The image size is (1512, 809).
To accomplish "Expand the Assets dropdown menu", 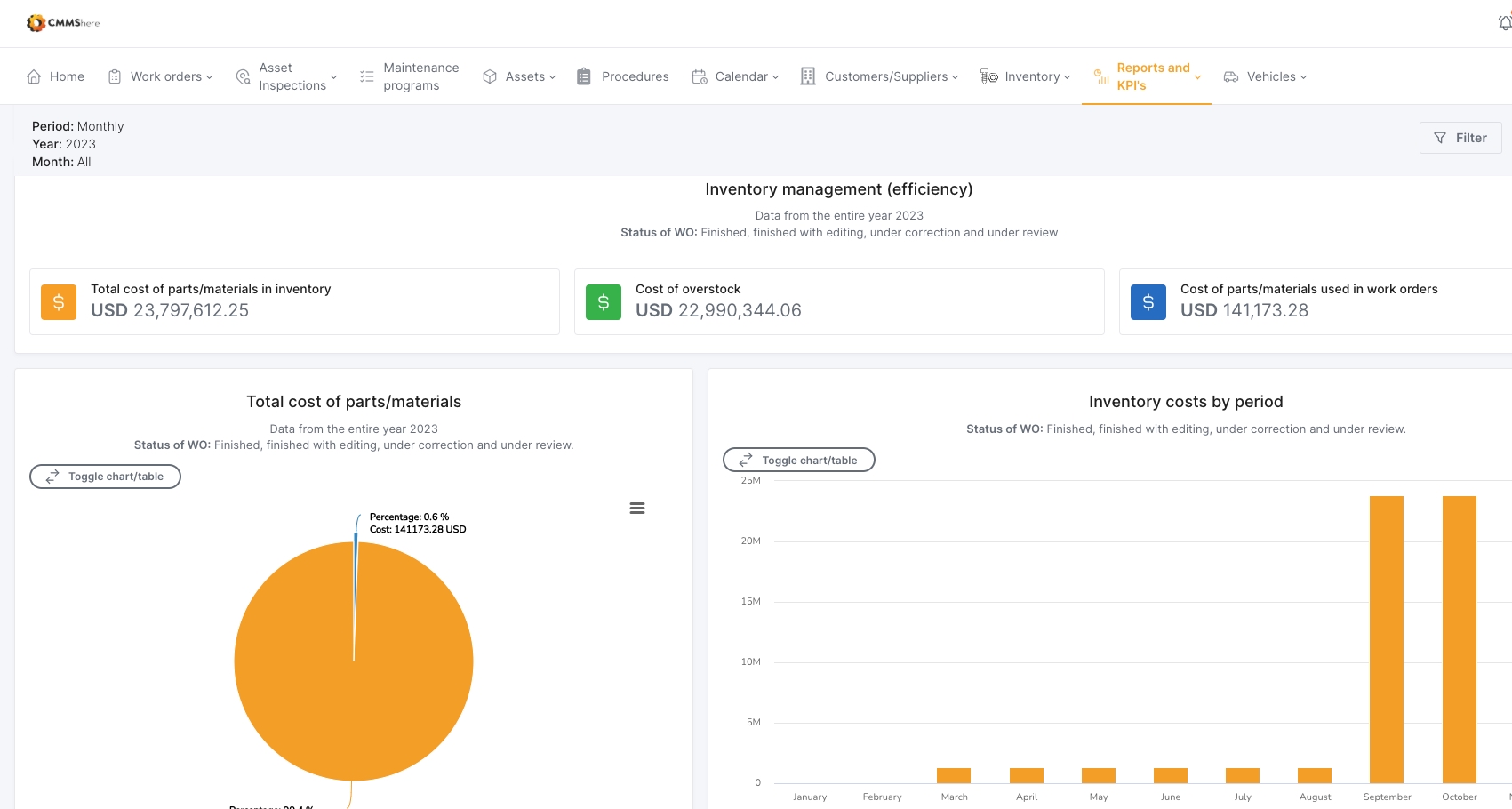I will pos(520,76).
